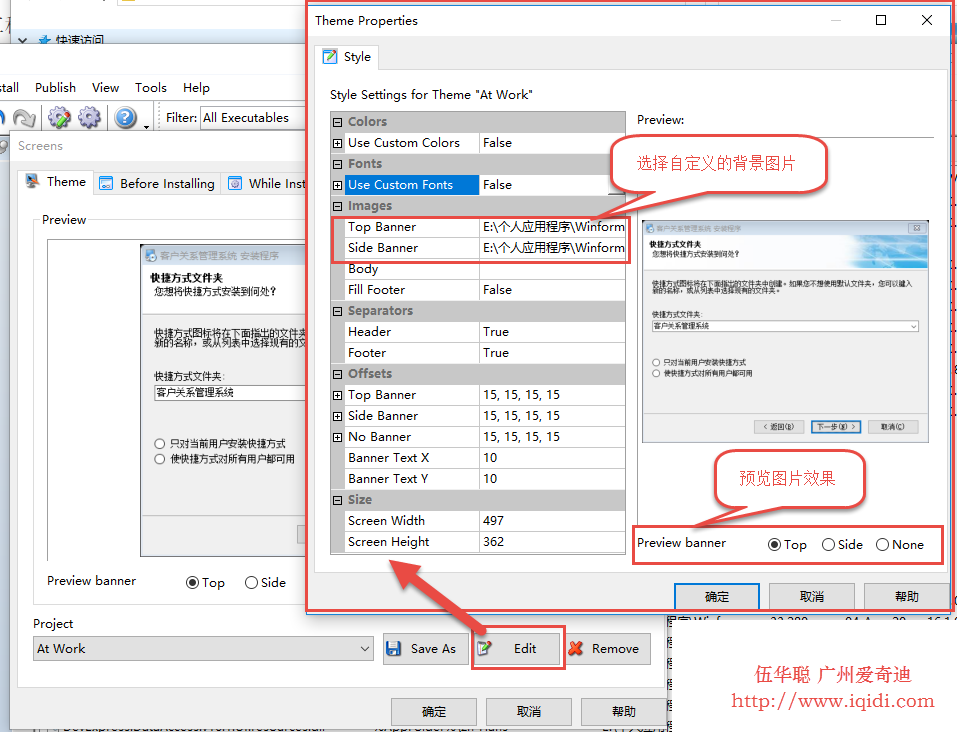This screenshot has width=957, height=732.
Task: Click 帮助 in the Screens dialog
Action: pos(624,711)
